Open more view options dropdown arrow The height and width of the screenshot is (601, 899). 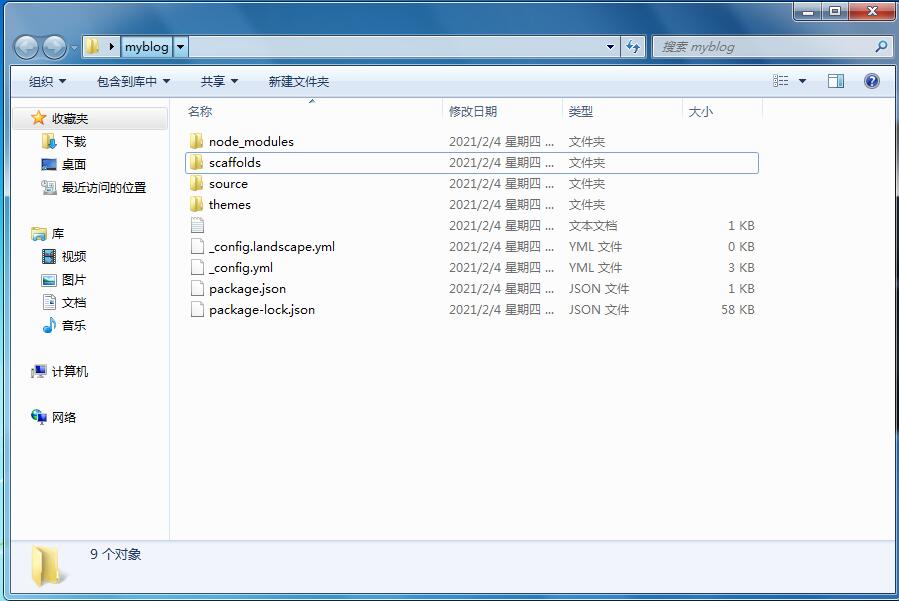click(x=803, y=81)
